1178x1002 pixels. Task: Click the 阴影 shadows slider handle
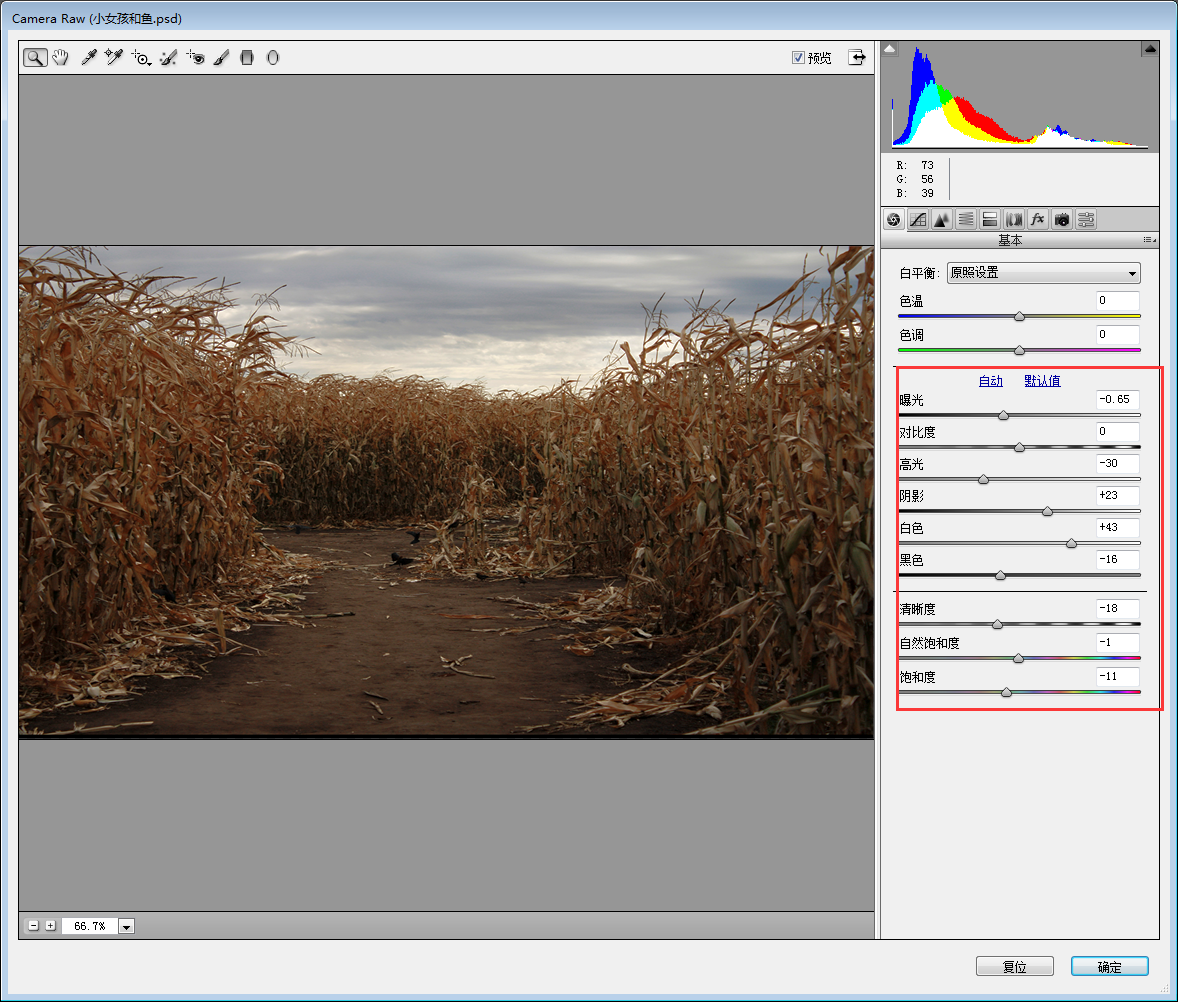(x=1047, y=512)
